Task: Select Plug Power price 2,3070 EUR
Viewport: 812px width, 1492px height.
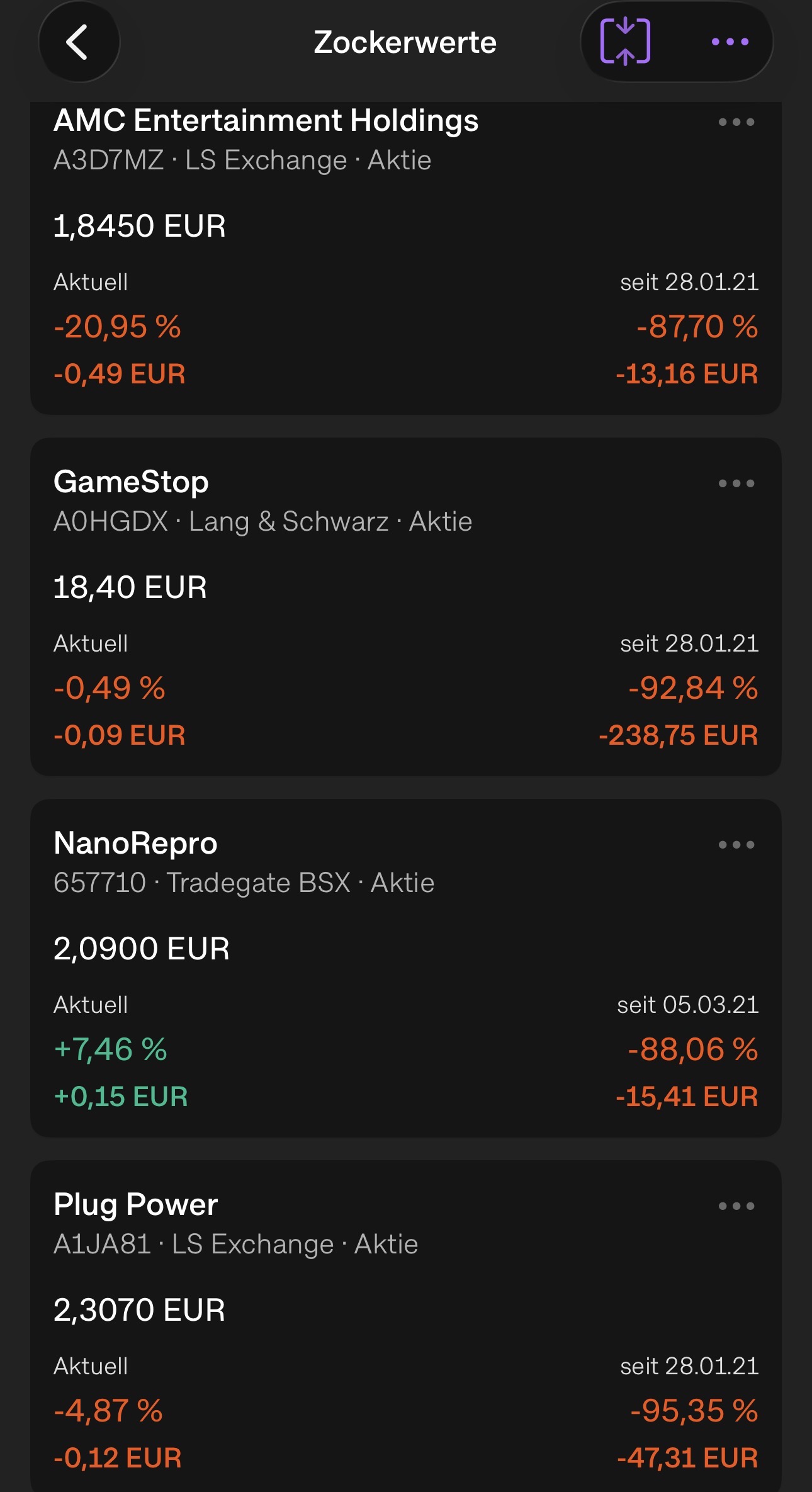Action: click(x=139, y=1310)
